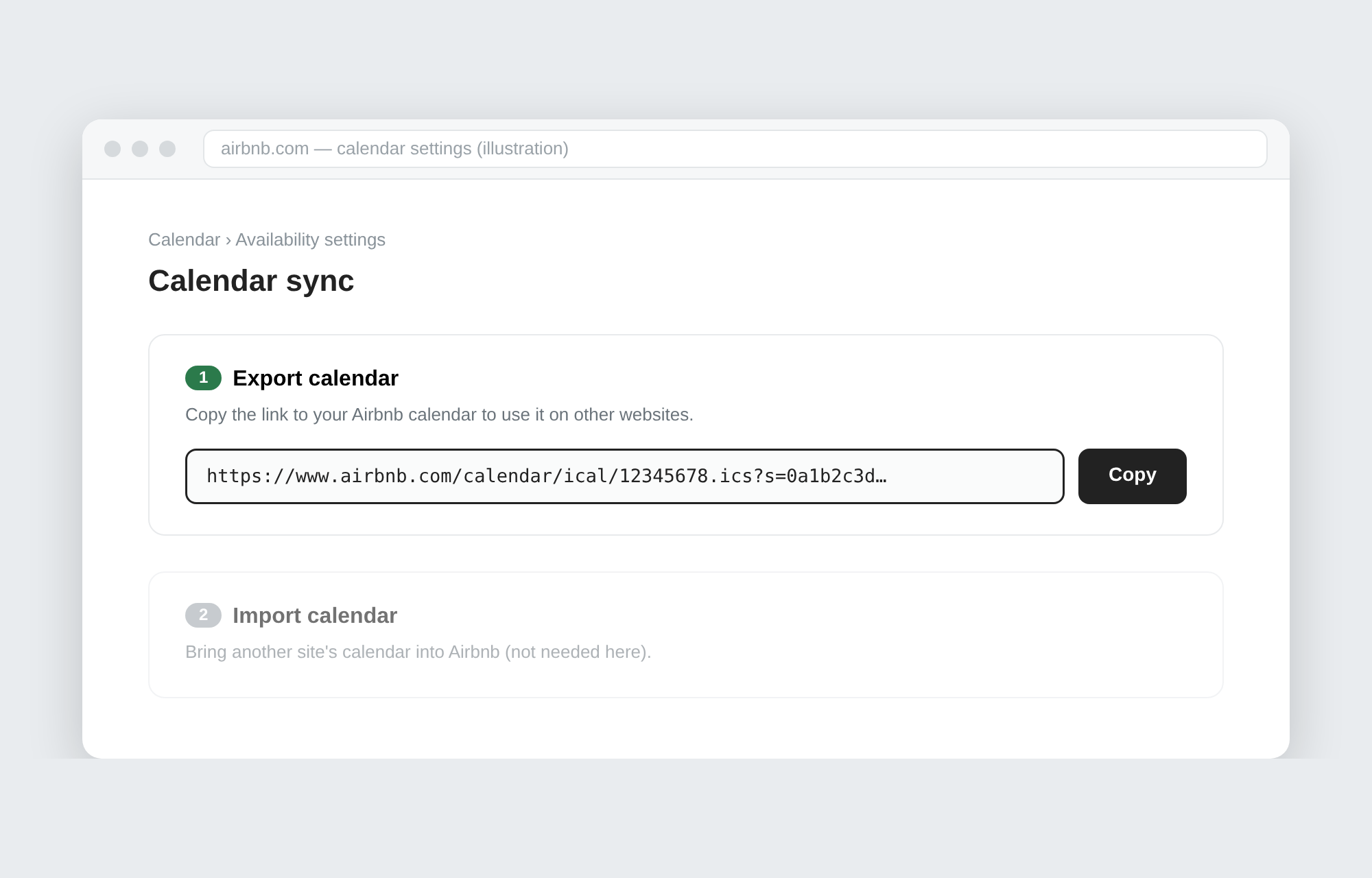Click the second window control dot

[x=140, y=149]
